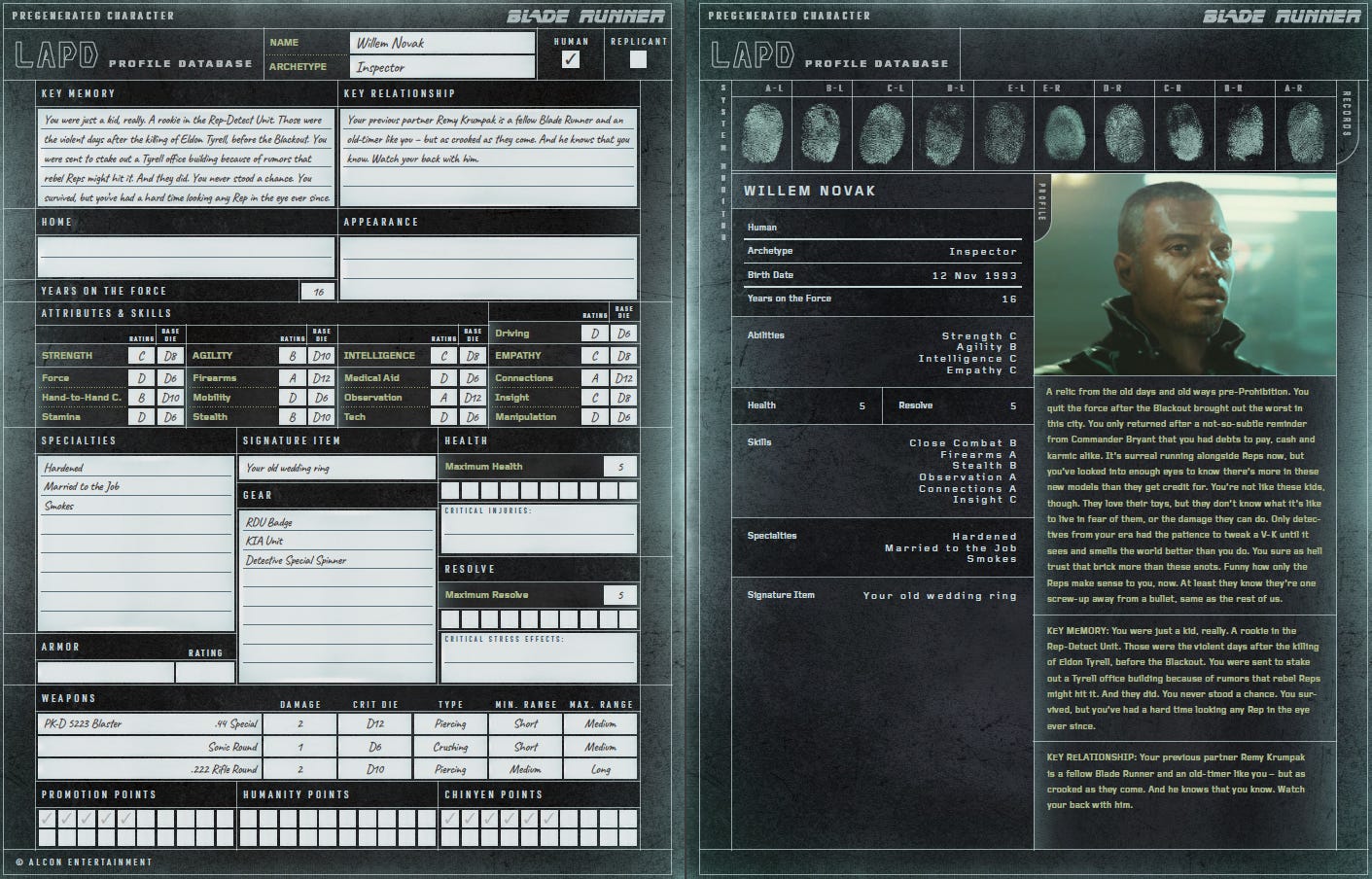
Task: Click Willem Novak's portrait photo
Action: [1184, 275]
